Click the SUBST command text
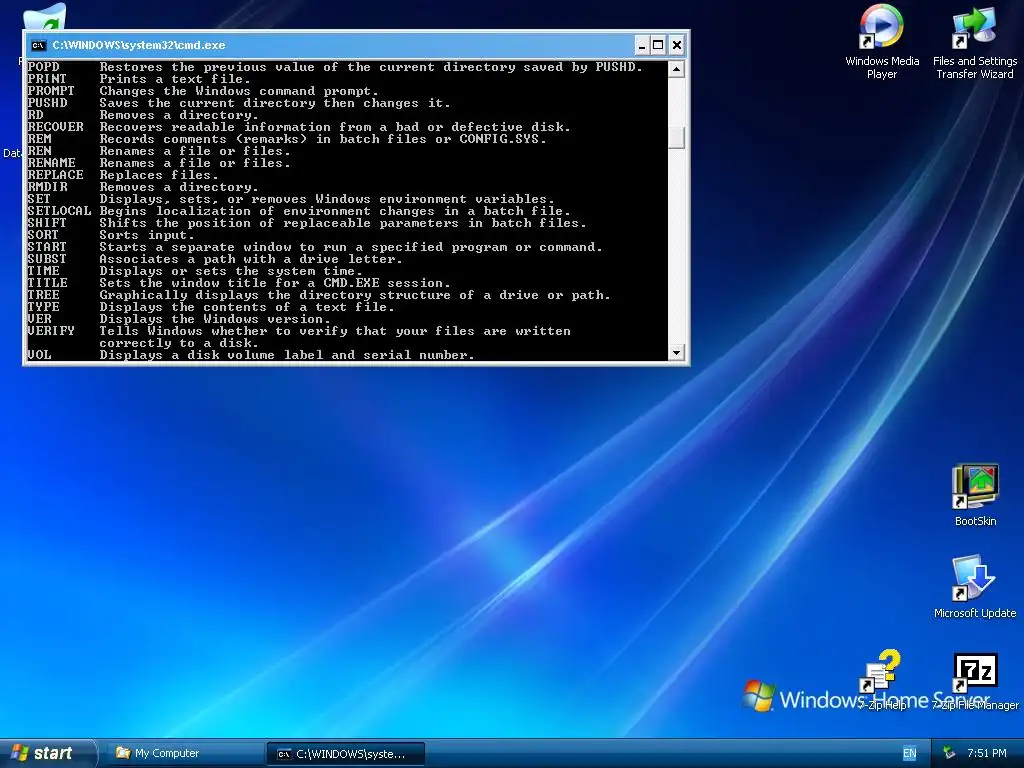Image resolution: width=1024 pixels, height=768 pixels. (47, 259)
